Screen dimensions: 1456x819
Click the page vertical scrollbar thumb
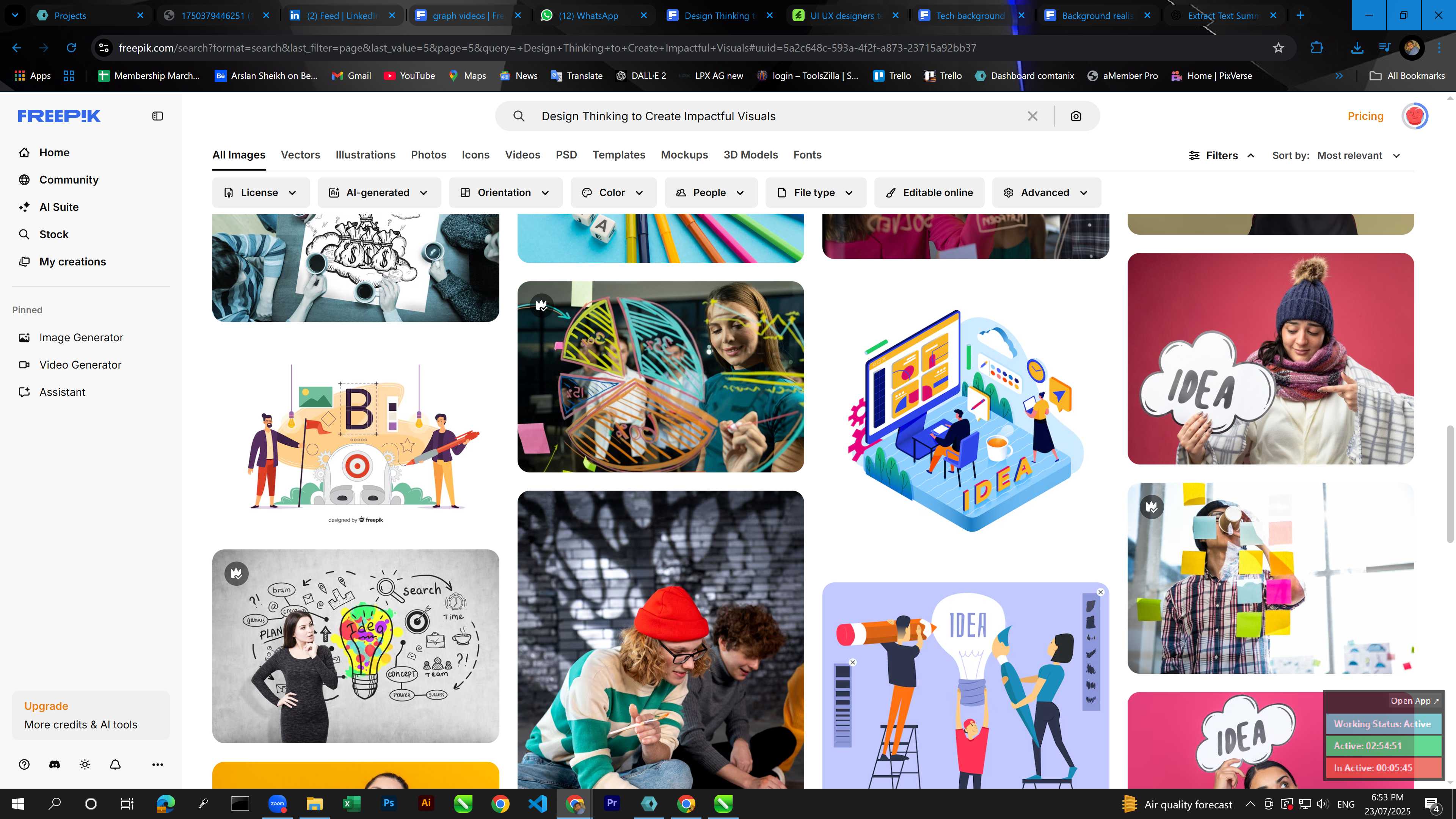(1449, 484)
